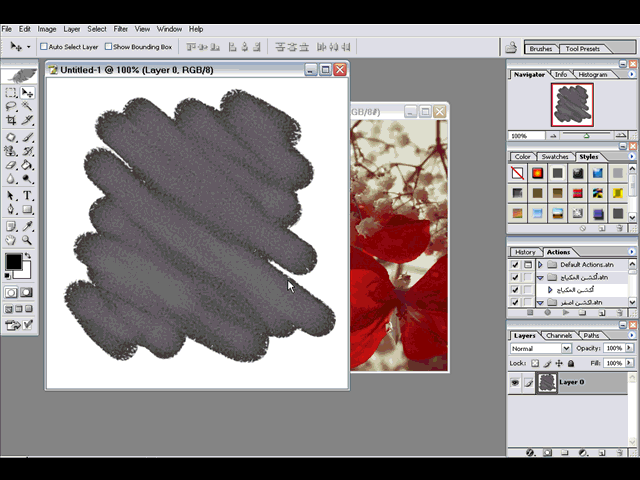This screenshot has width=640, height=480.
Task: Pick the Lasso tool
Action: (x=10, y=107)
